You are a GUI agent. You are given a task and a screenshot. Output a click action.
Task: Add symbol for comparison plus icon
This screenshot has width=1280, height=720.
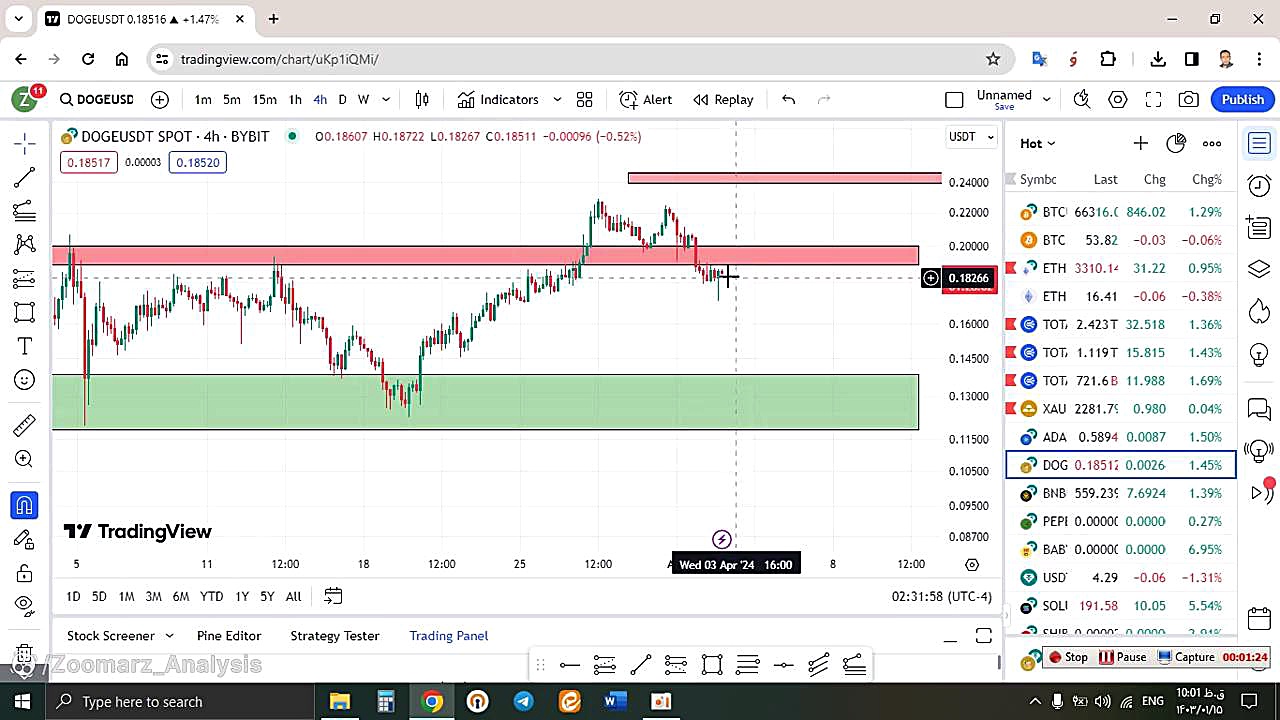pos(160,99)
